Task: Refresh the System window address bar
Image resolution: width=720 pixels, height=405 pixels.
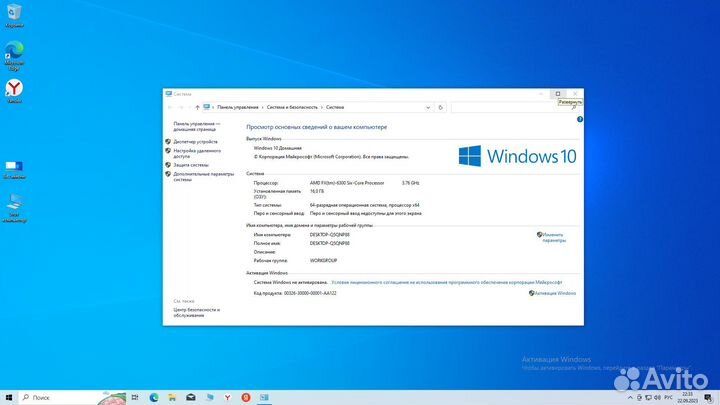Action: pyautogui.click(x=440, y=107)
